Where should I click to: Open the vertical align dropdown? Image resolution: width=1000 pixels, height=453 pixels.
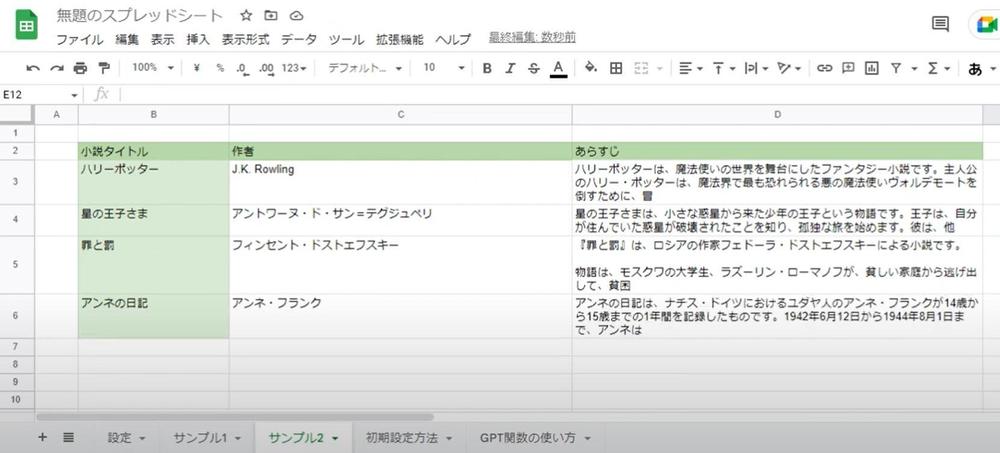(724, 68)
